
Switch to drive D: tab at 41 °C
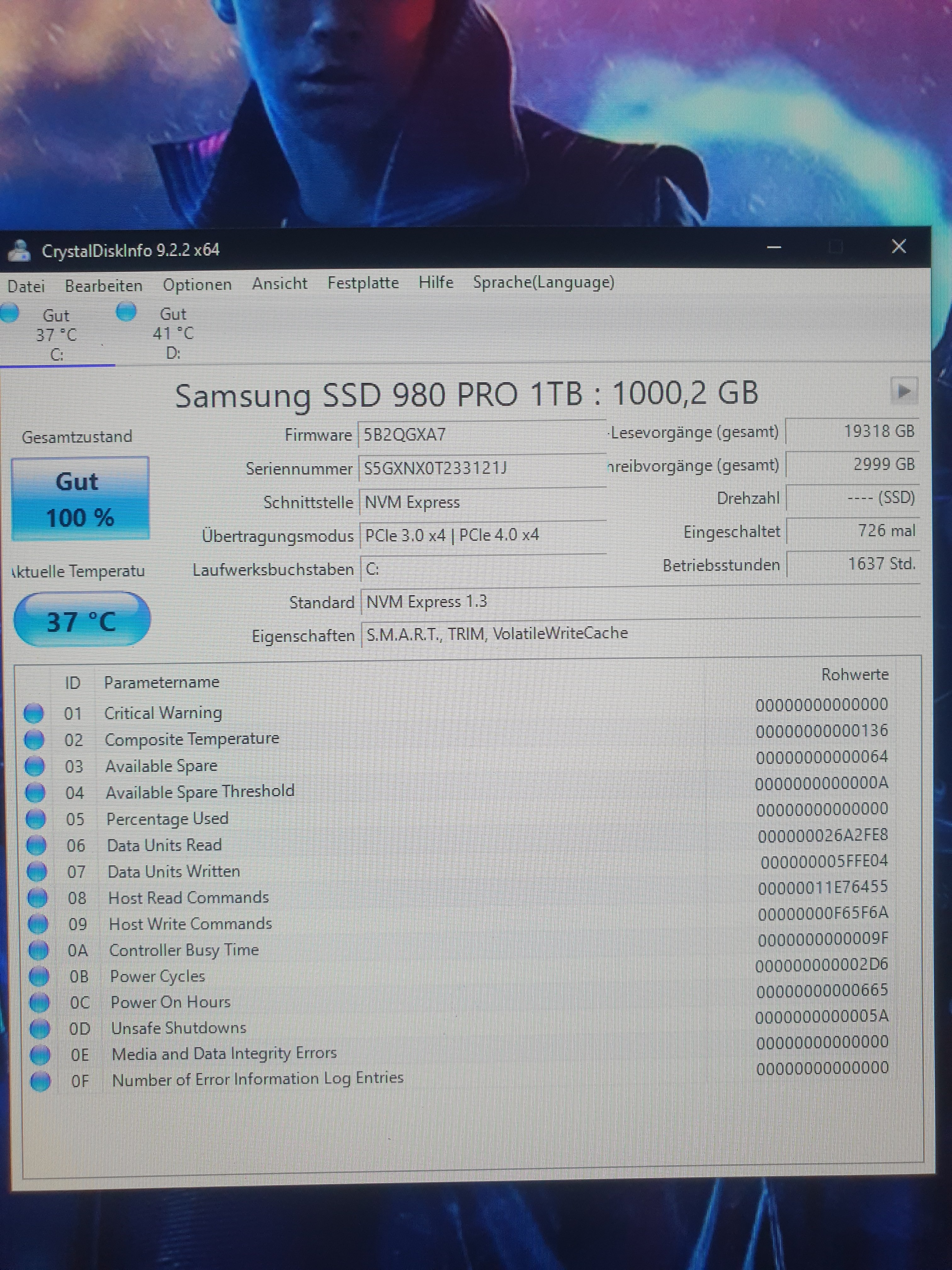click(172, 334)
